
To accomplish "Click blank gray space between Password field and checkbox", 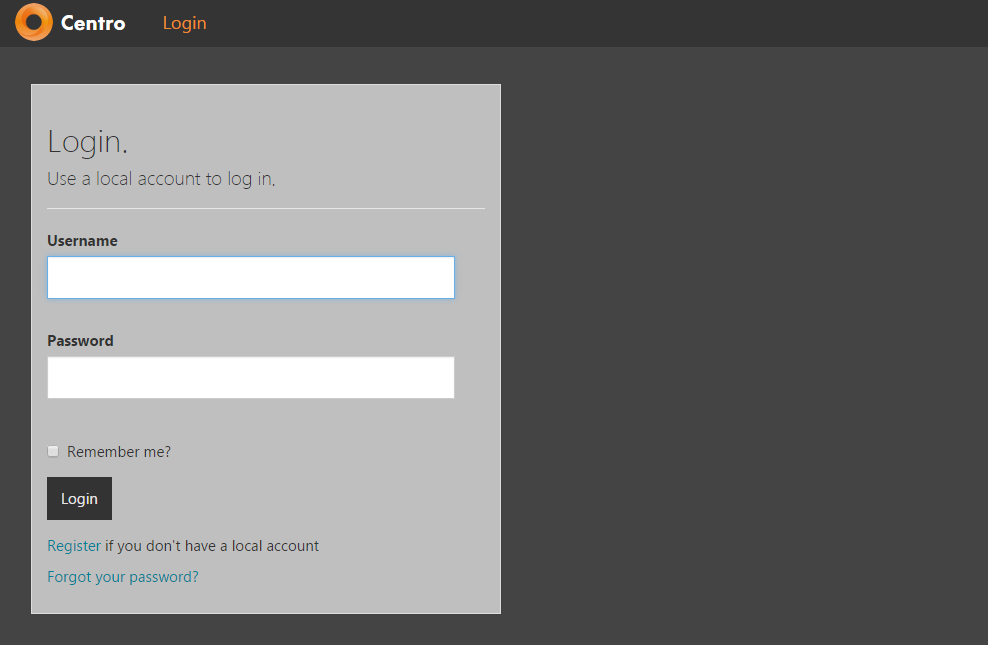I will pyautogui.click(x=250, y=420).
